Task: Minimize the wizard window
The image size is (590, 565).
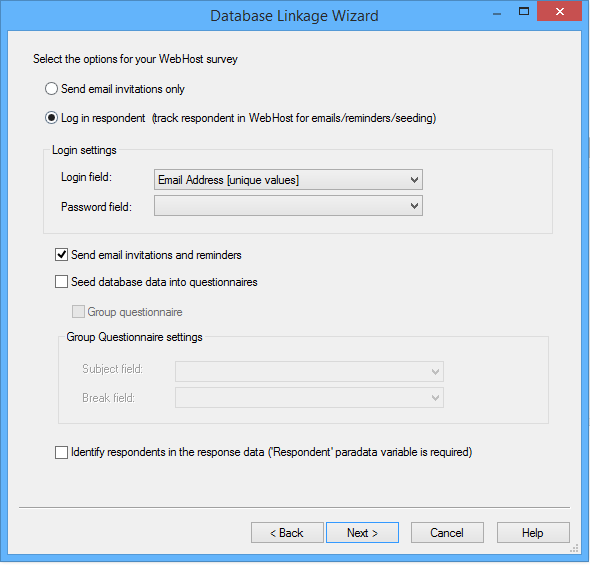Action: (x=497, y=12)
